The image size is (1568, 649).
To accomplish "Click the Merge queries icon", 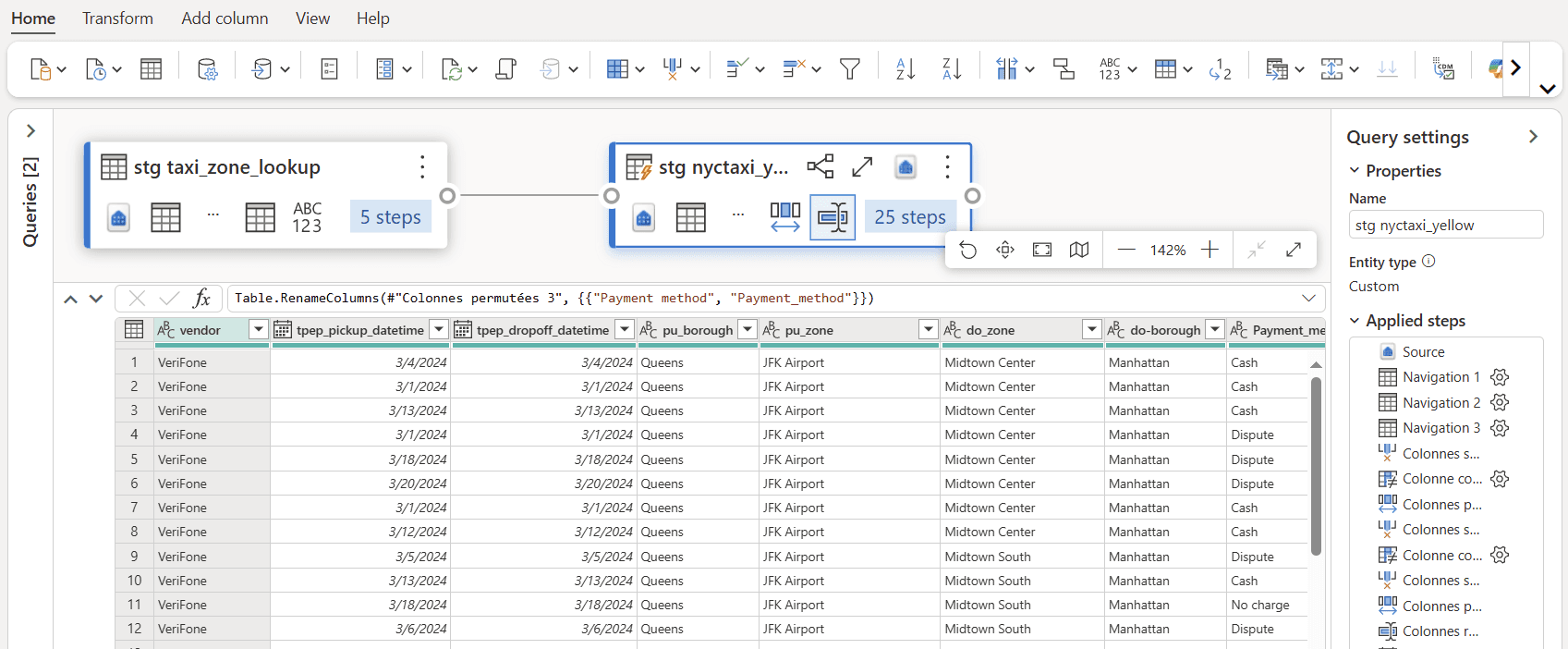I will click(x=1277, y=68).
